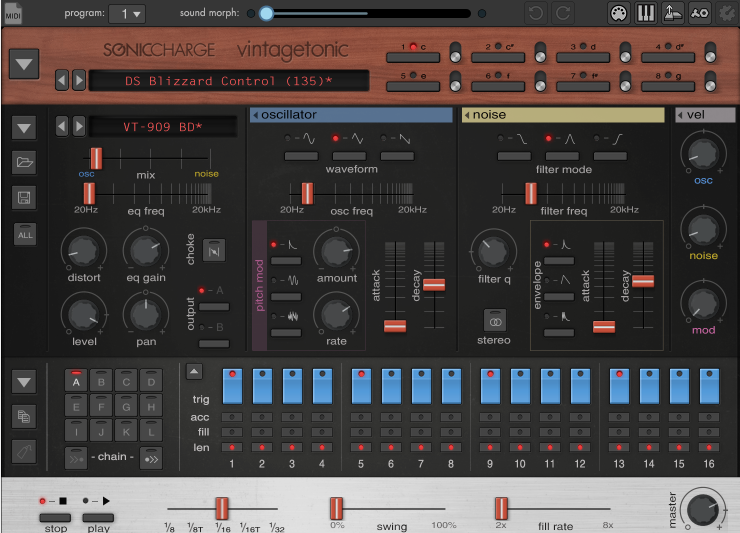Collapse the vel section header
740x533 pixels.
(705, 115)
